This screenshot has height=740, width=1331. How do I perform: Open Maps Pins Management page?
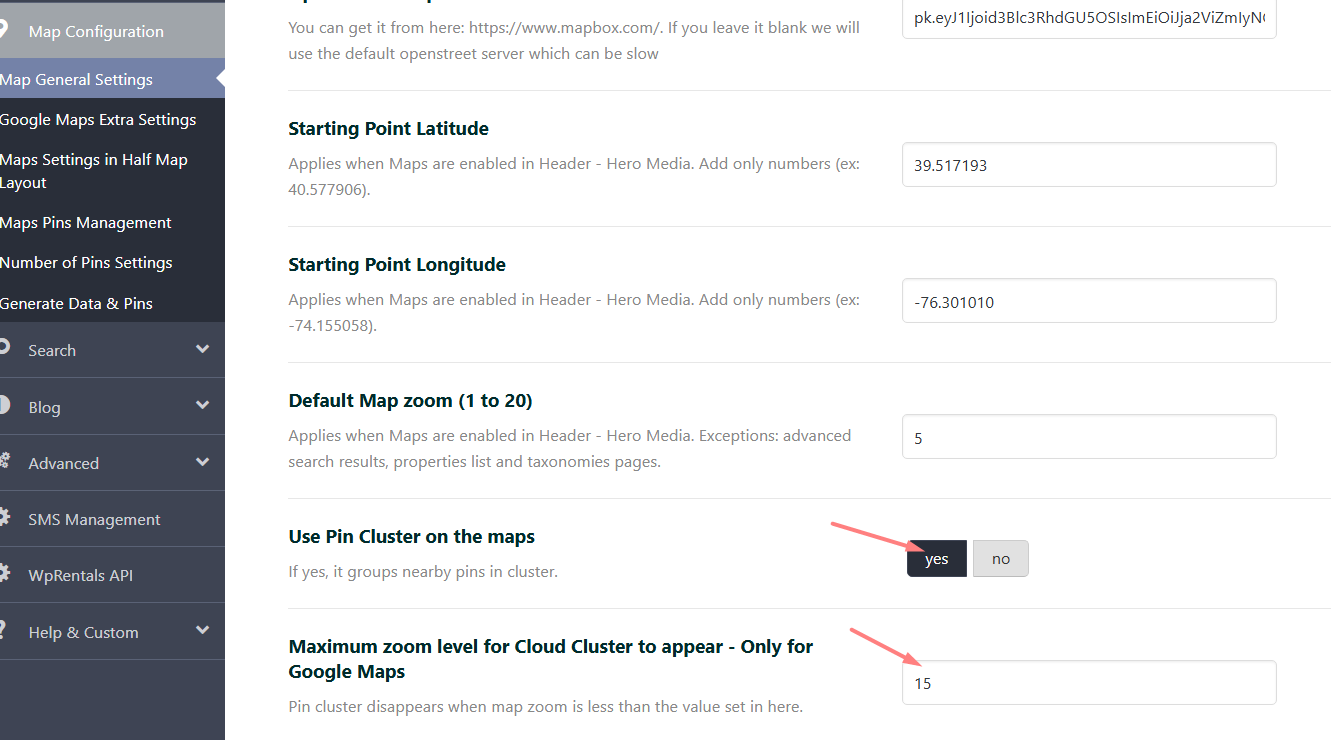tap(86, 223)
